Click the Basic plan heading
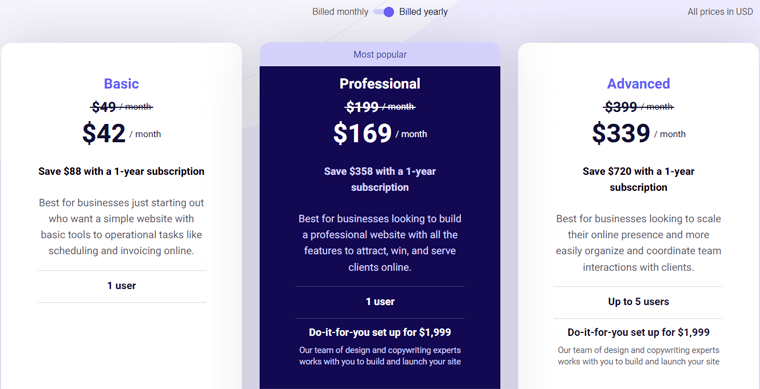The height and width of the screenshot is (389, 760). 121,84
